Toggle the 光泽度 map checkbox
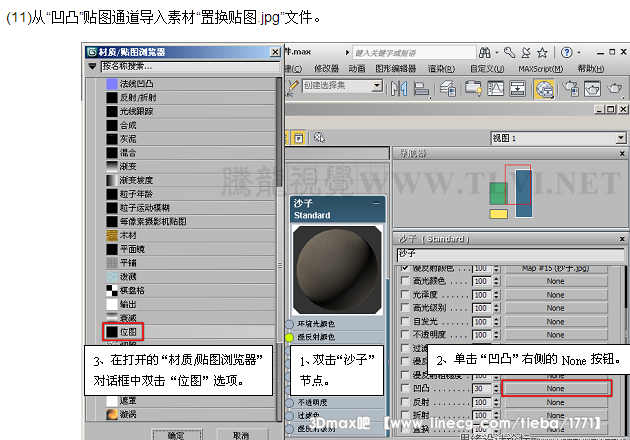This screenshot has height=440, width=630. [405, 294]
